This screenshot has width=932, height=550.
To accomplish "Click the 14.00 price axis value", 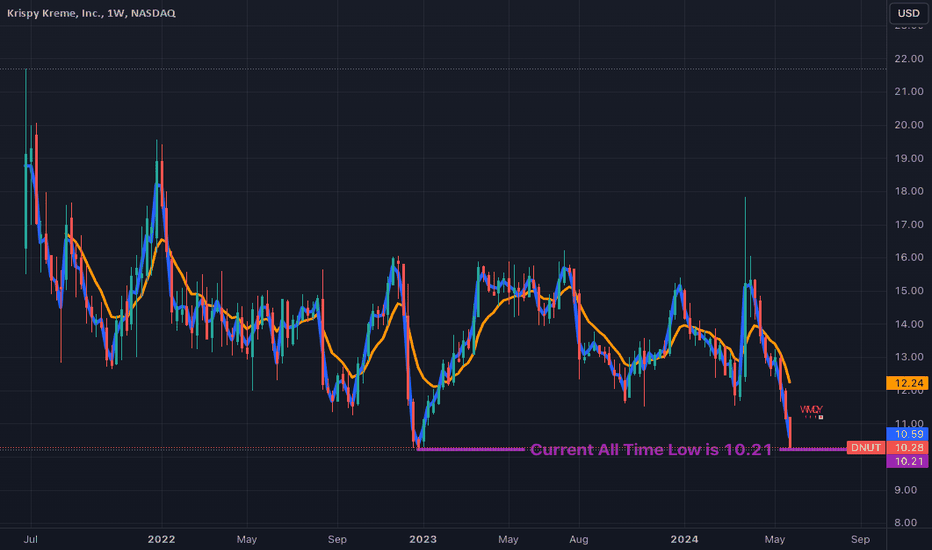I will pyautogui.click(x=909, y=324).
